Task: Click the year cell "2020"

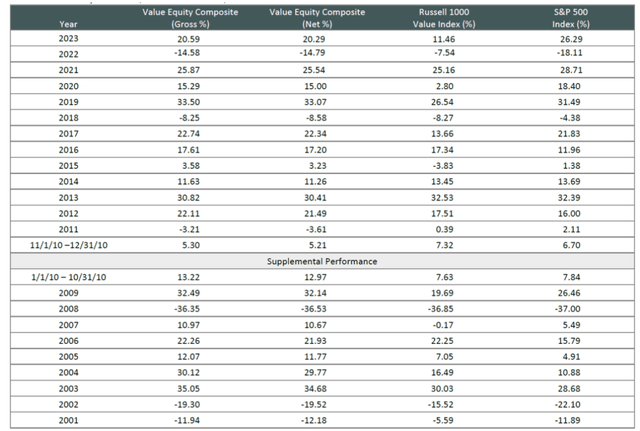Action: point(68,86)
